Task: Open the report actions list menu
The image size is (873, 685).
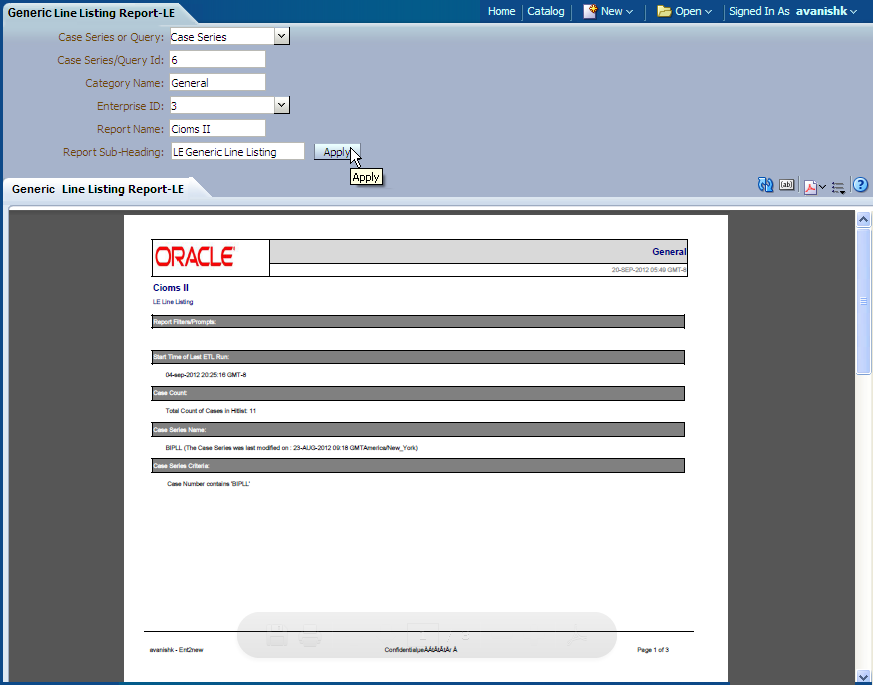Action: [x=838, y=187]
